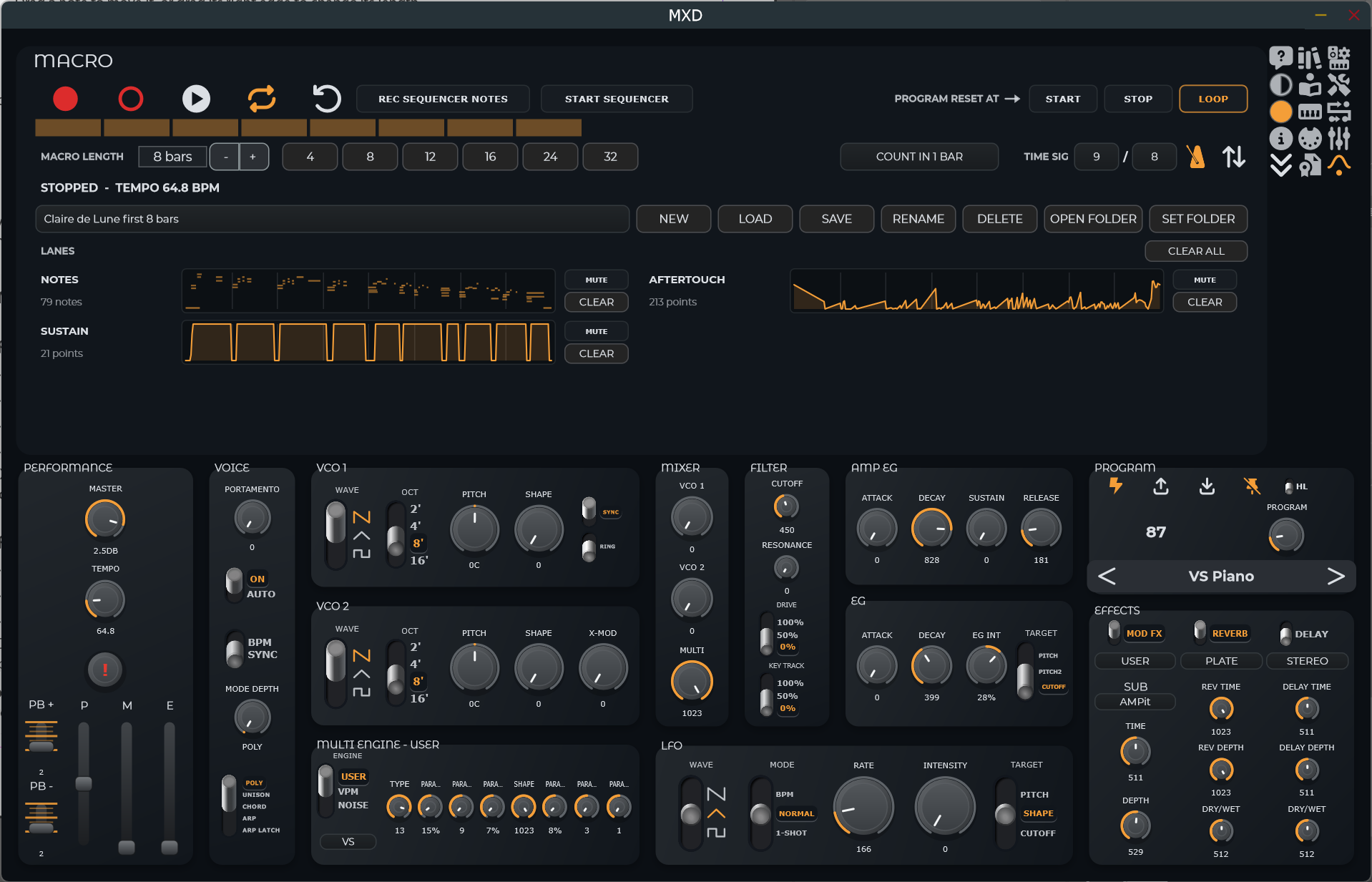Open the COUNT IN 1 BAR selector
The image size is (1372, 882).
pyautogui.click(x=919, y=157)
